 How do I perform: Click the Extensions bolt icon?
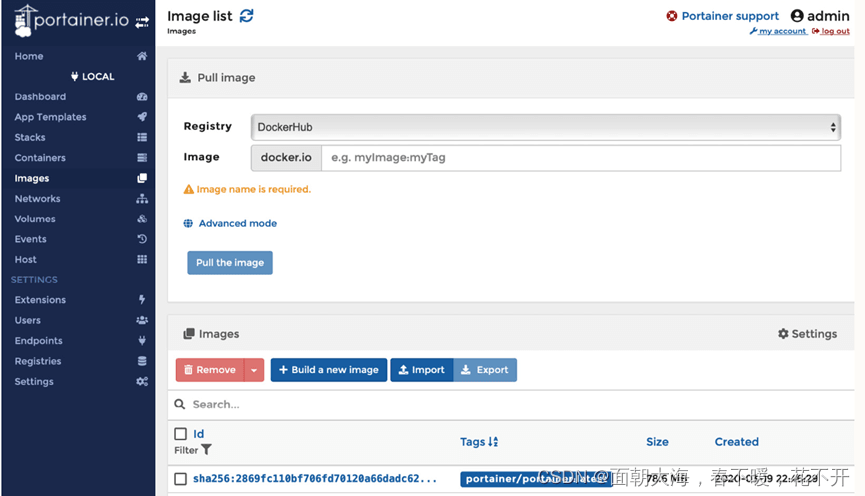[142, 300]
